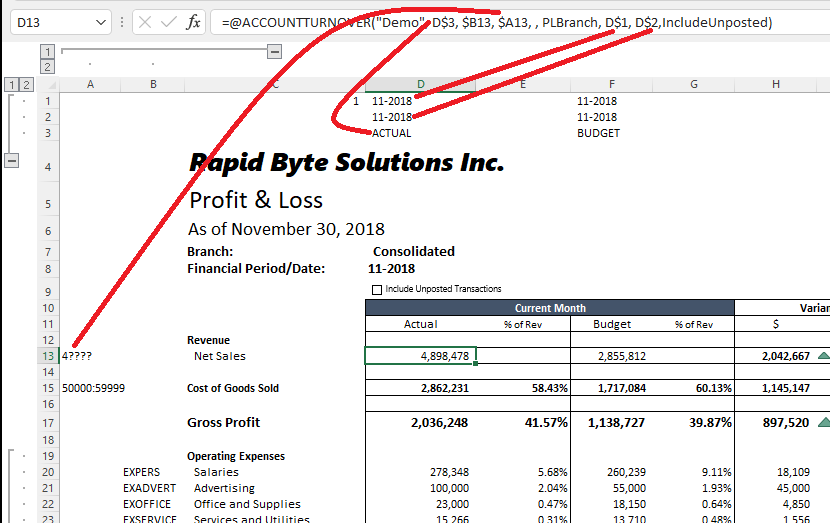Select Net Sales variance value 2,042,667

(786, 356)
